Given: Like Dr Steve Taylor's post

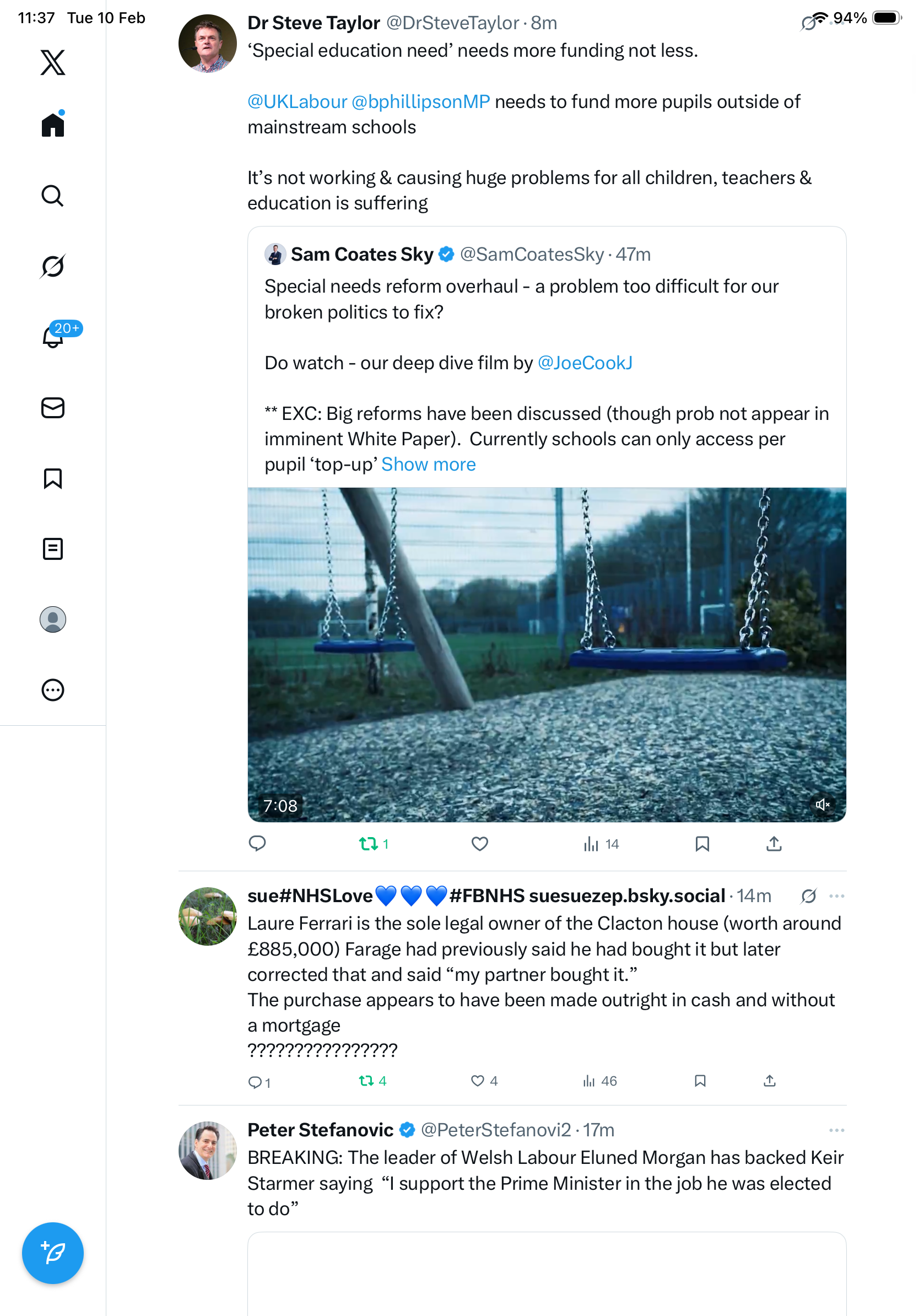Looking at the screenshot, I should pos(479,844).
